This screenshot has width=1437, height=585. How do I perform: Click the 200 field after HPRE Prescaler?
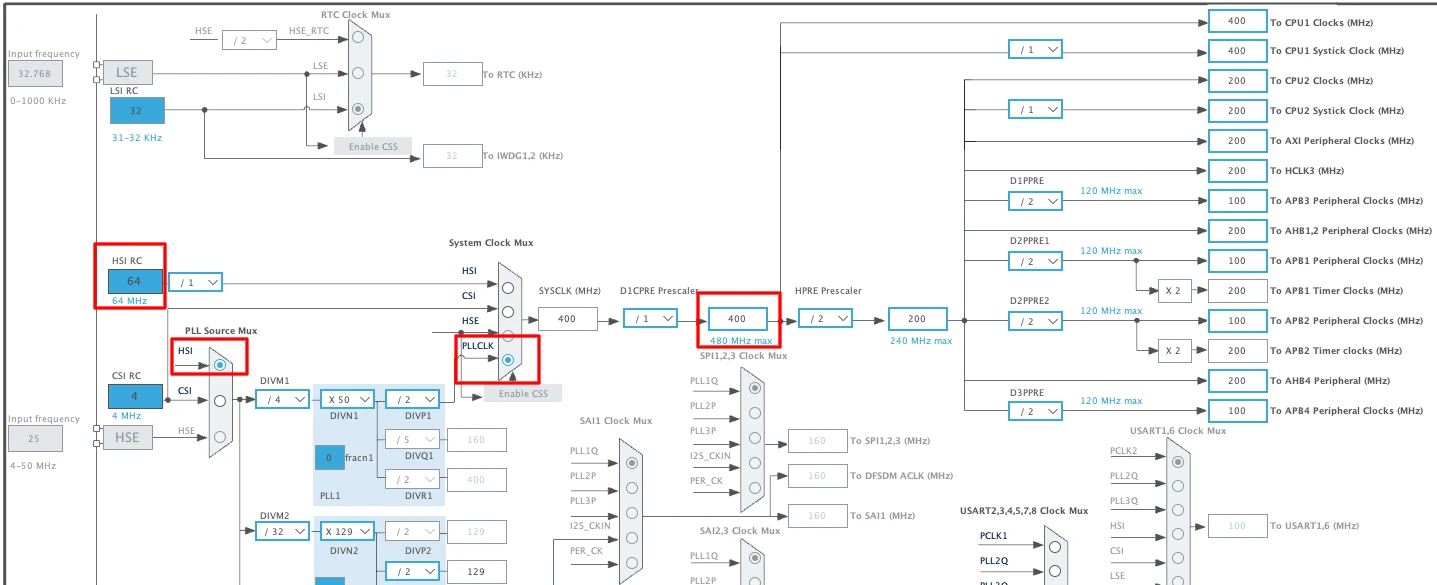point(917,319)
